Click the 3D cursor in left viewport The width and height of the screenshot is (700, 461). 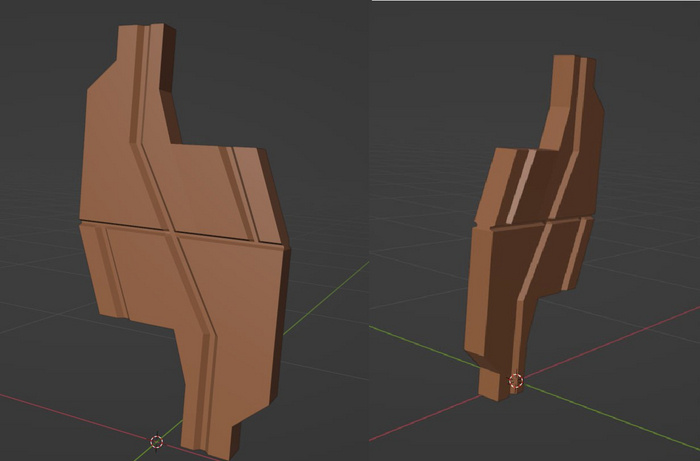[x=157, y=442]
